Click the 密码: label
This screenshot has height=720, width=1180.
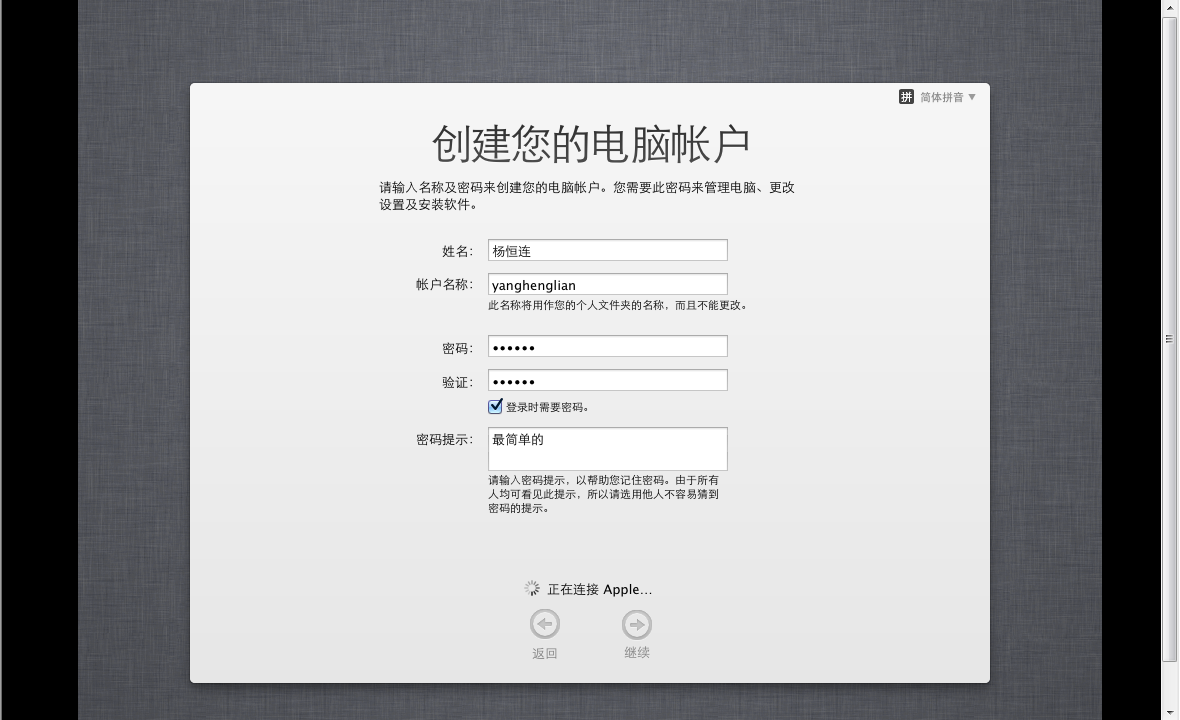[458, 348]
